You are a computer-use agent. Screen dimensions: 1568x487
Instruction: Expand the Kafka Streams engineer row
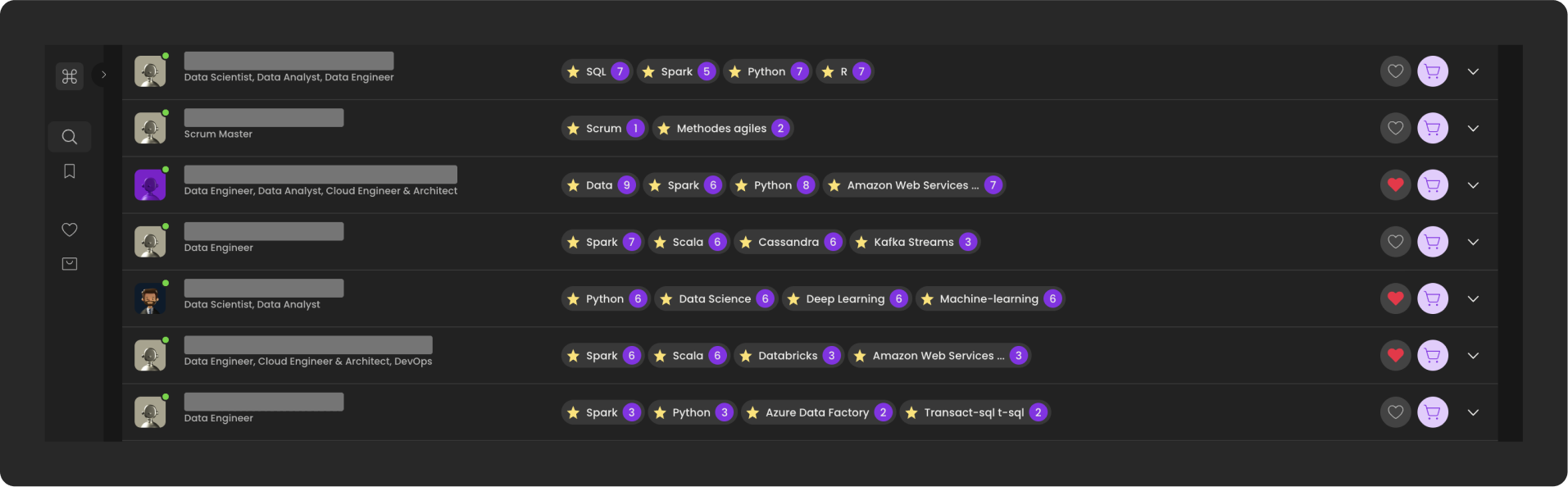click(1473, 242)
